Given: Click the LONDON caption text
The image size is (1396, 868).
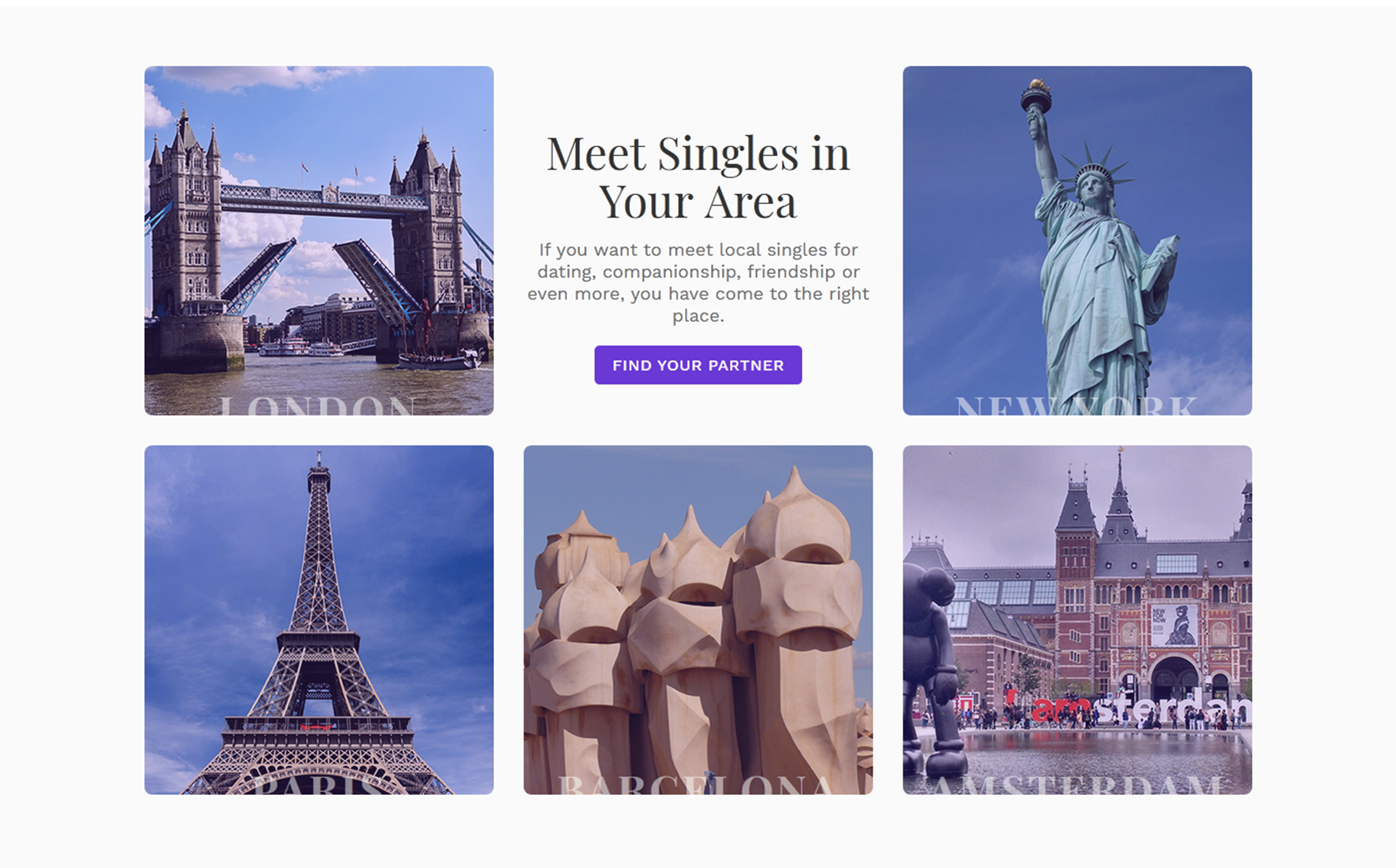Looking at the screenshot, I should coord(318,406).
